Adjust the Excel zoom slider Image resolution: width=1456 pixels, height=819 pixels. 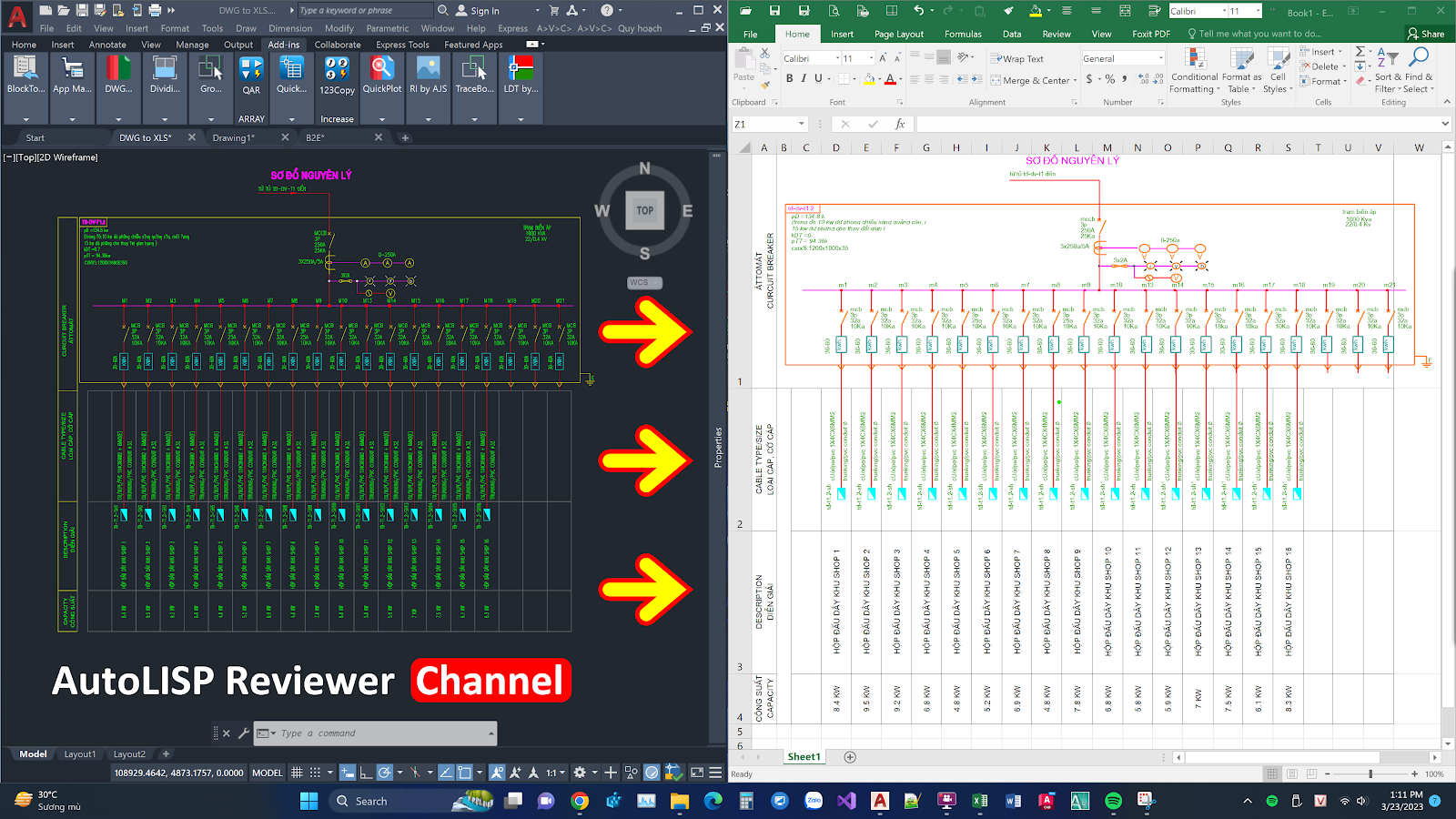pyautogui.click(x=1370, y=774)
